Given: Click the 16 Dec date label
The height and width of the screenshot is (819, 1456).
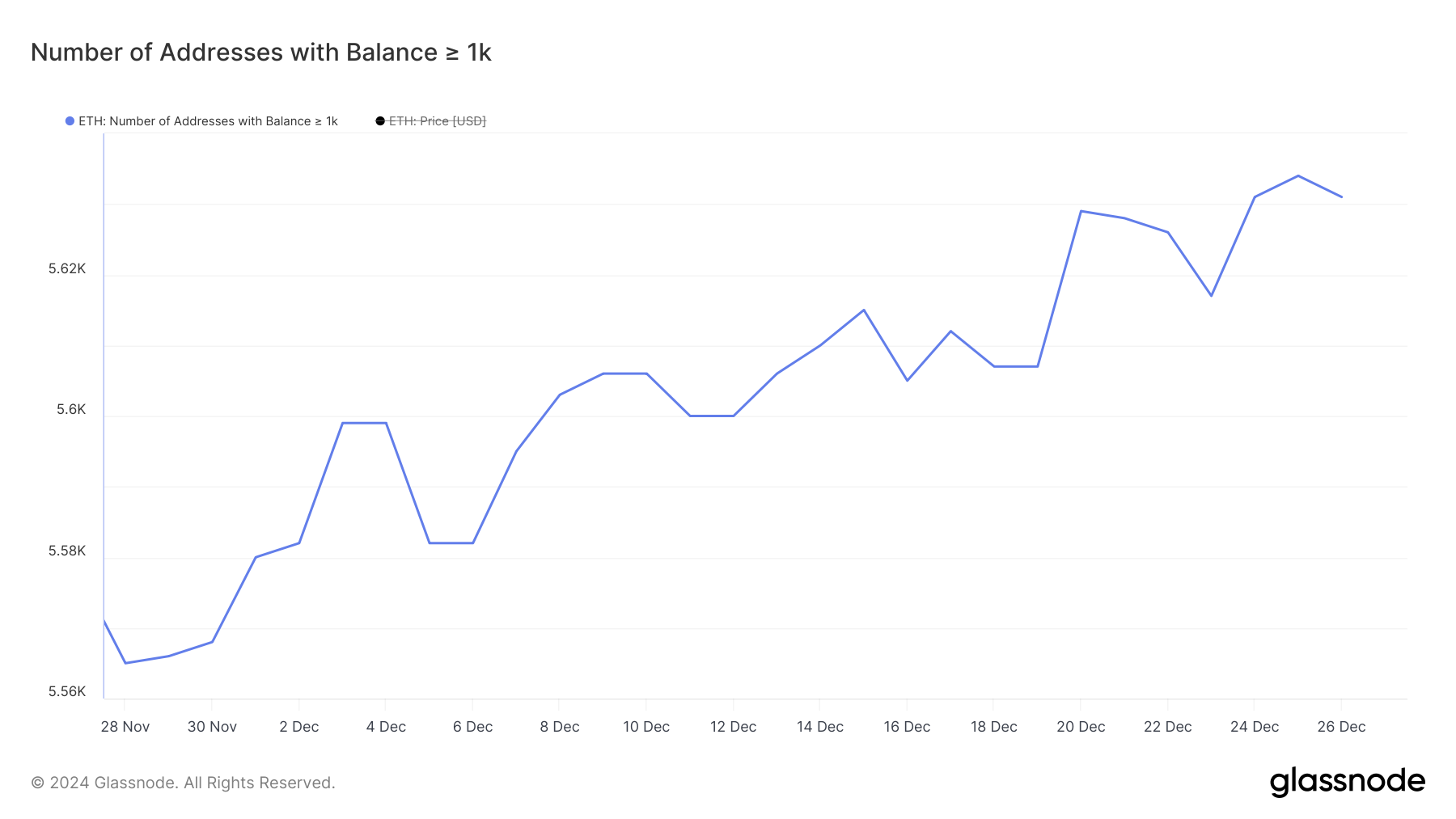Looking at the screenshot, I should pyautogui.click(x=907, y=727).
